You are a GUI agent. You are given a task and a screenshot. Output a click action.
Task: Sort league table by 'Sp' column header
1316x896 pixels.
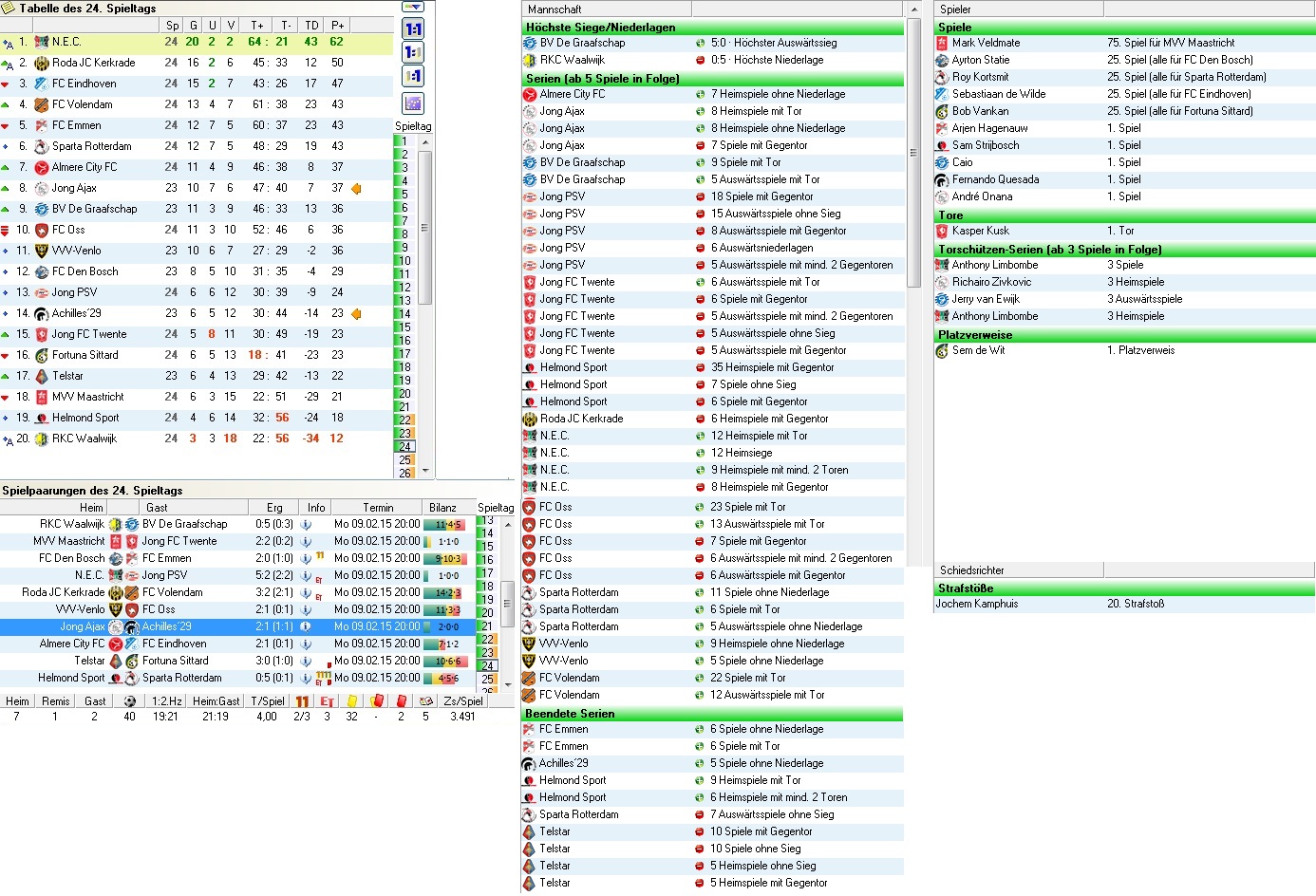click(172, 25)
